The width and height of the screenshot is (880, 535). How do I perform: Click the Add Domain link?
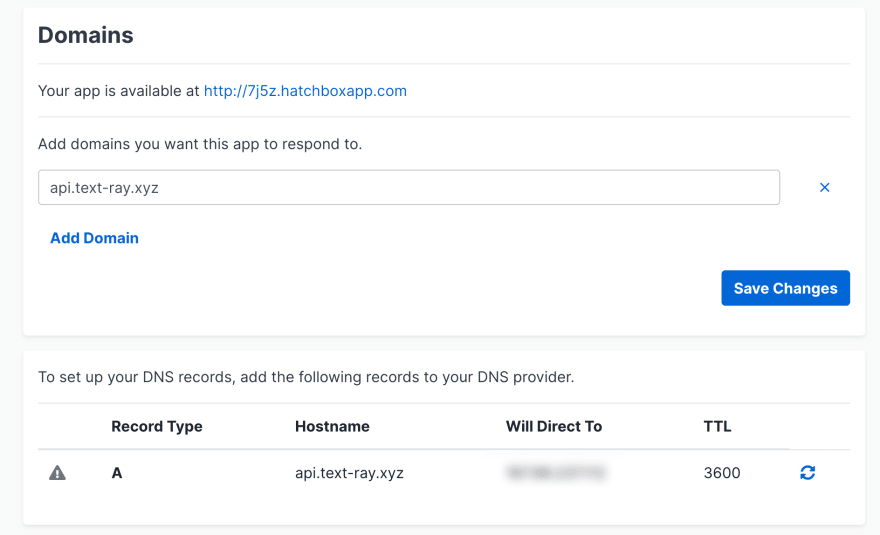point(94,238)
